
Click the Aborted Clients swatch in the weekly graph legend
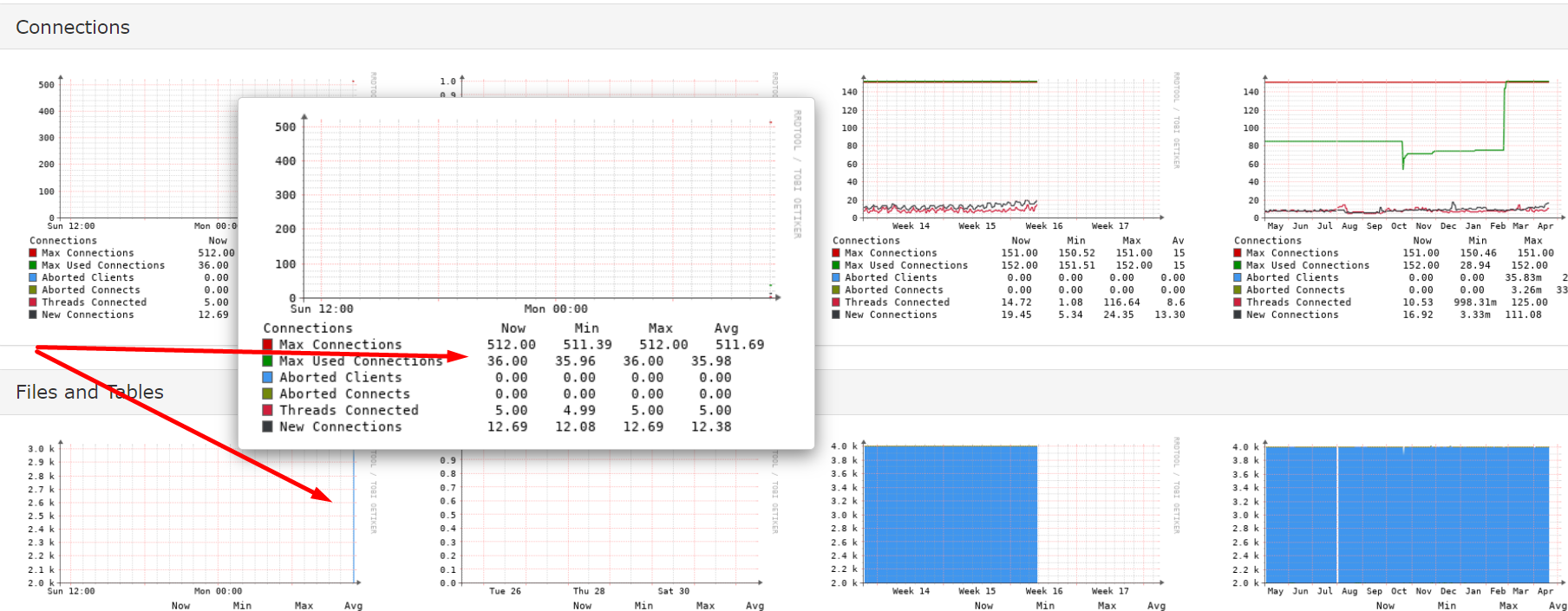tap(836, 278)
